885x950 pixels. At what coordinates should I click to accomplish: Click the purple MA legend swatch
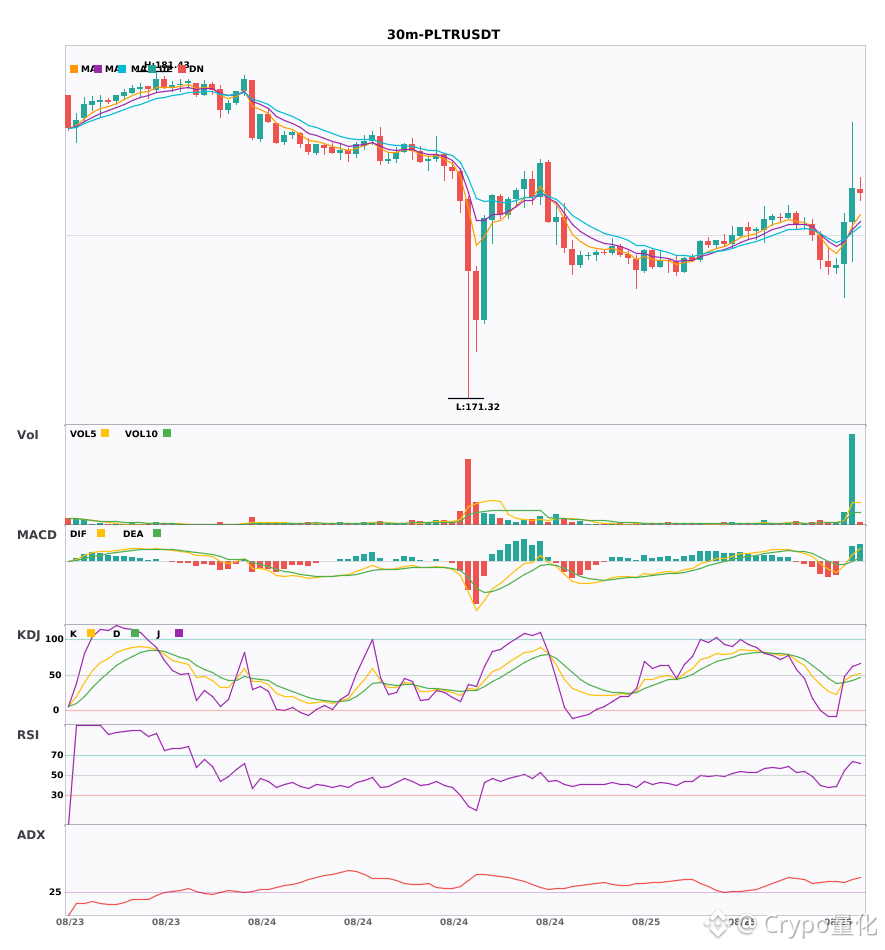tap(98, 69)
